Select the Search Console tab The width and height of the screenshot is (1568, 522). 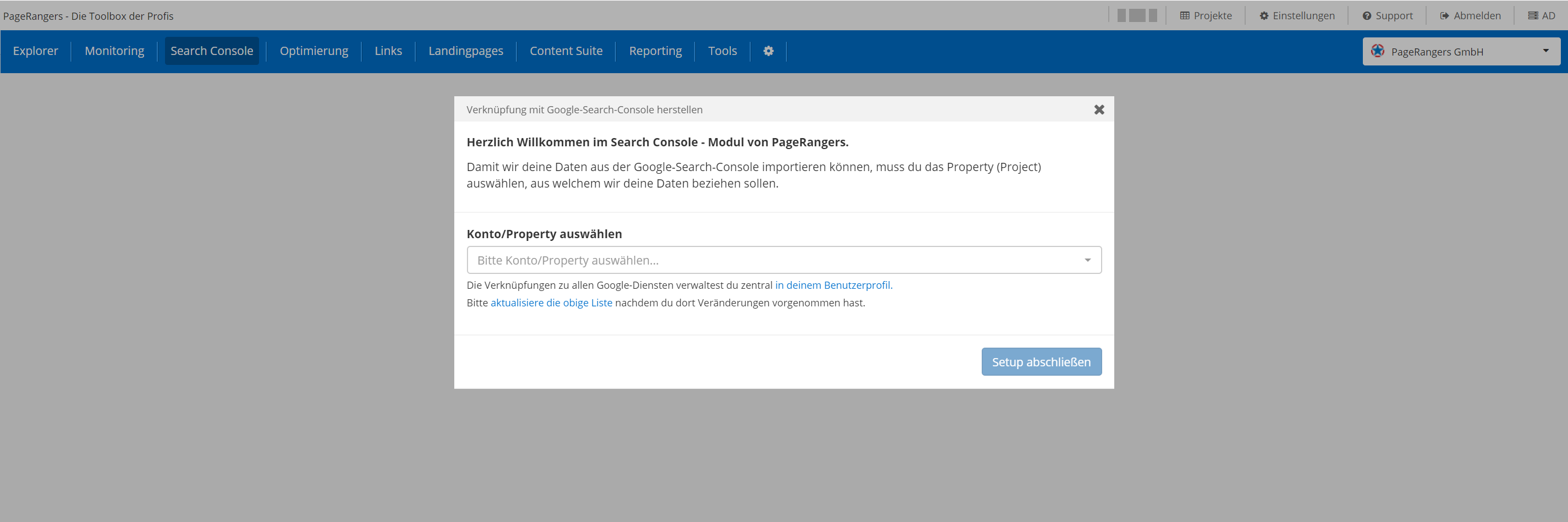(212, 51)
